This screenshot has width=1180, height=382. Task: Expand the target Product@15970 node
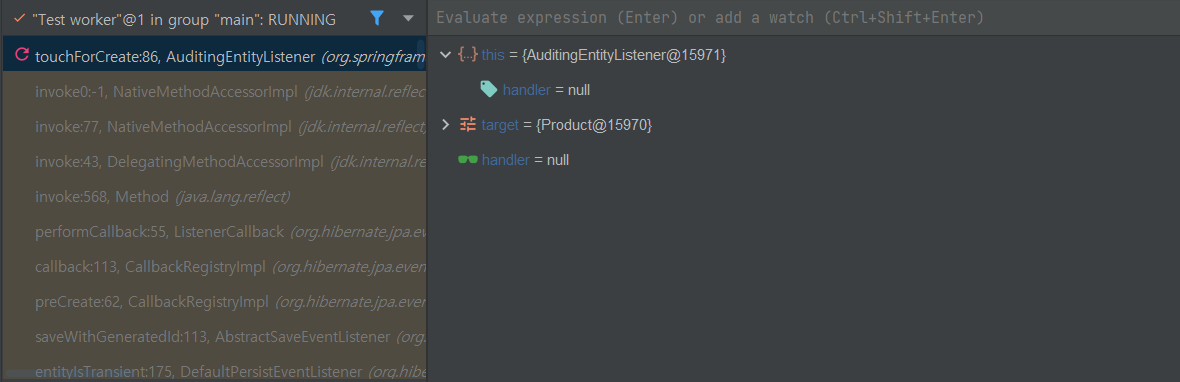(x=445, y=125)
